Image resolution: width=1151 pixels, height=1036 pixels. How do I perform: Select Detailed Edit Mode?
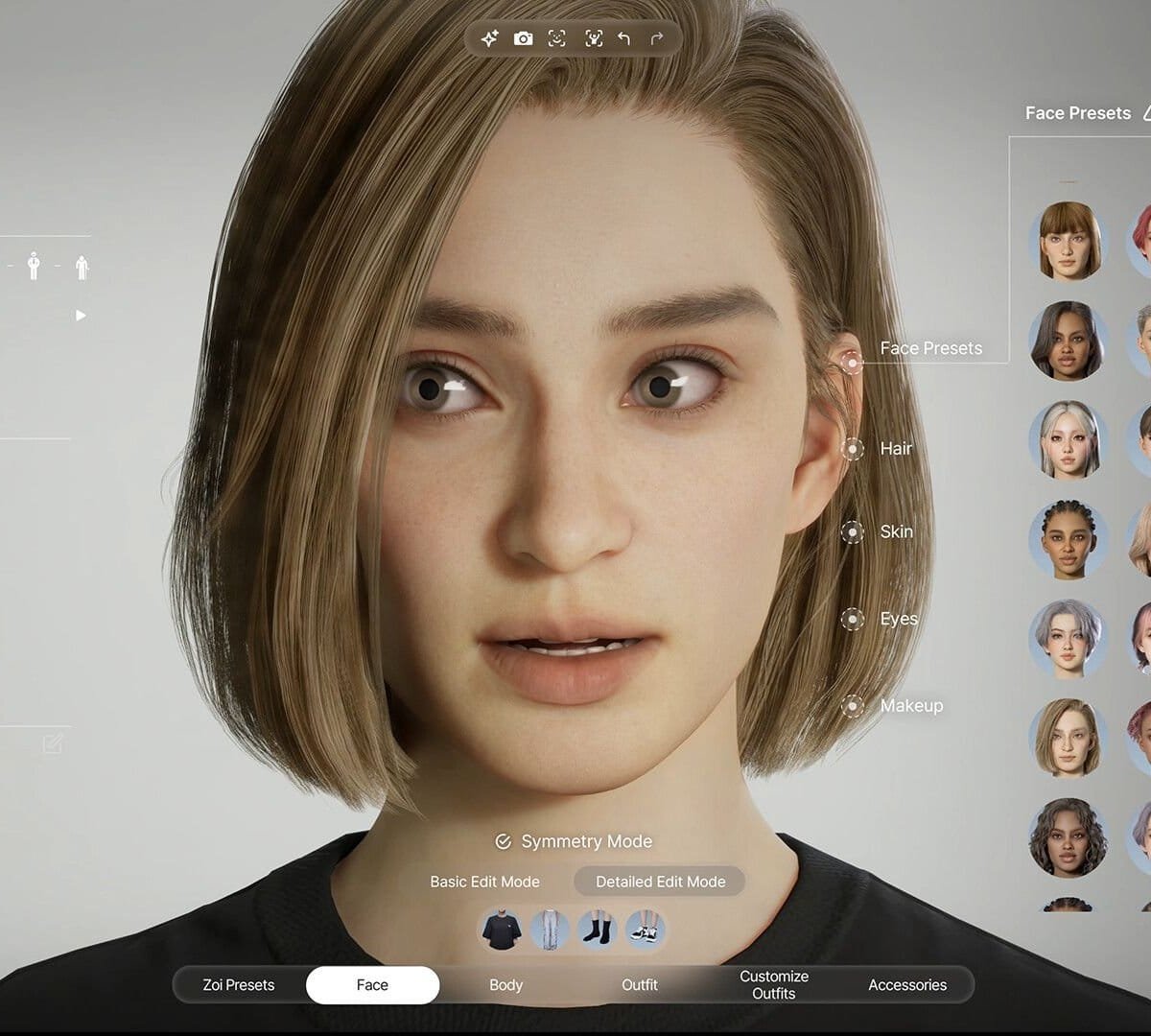pyautogui.click(x=660, y=882)
